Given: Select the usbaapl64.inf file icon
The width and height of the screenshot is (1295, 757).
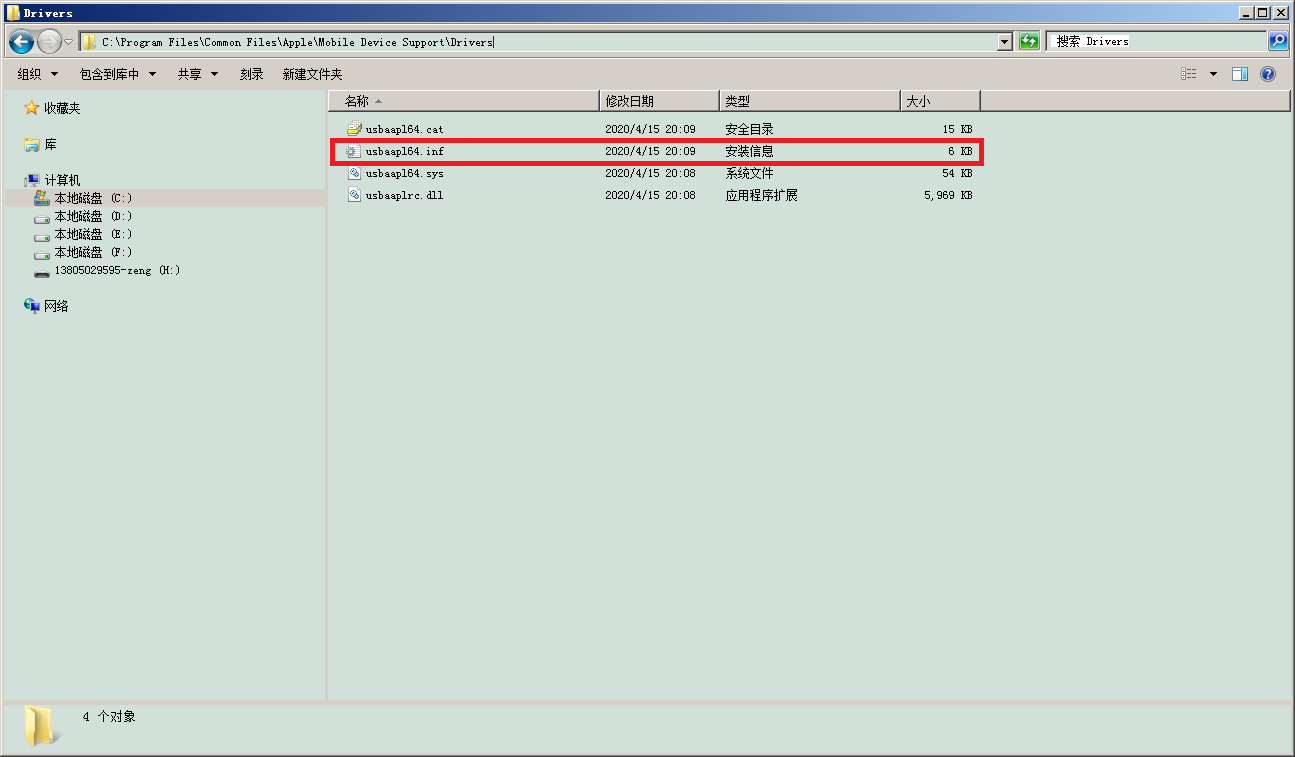Looking at the screenshot, I should (353, 151).
